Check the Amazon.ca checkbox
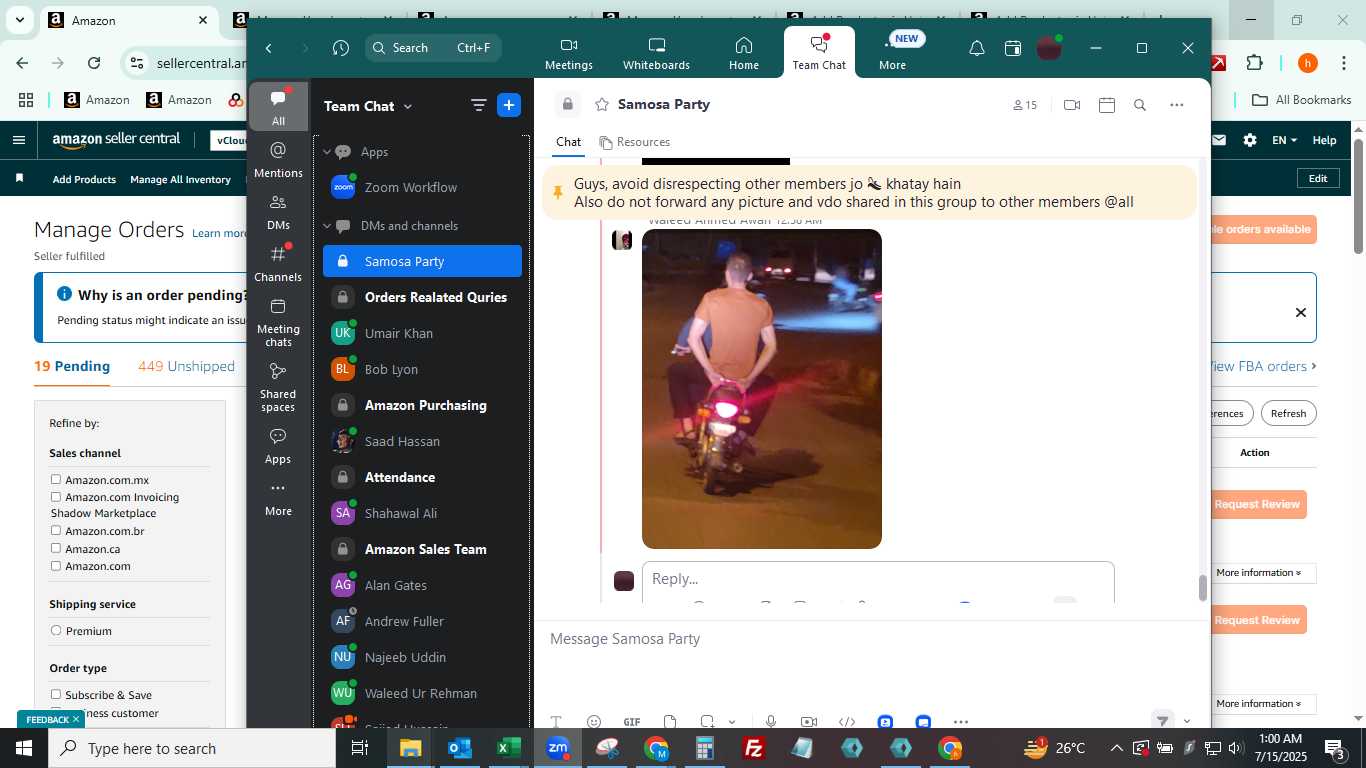 click(56, 549)
